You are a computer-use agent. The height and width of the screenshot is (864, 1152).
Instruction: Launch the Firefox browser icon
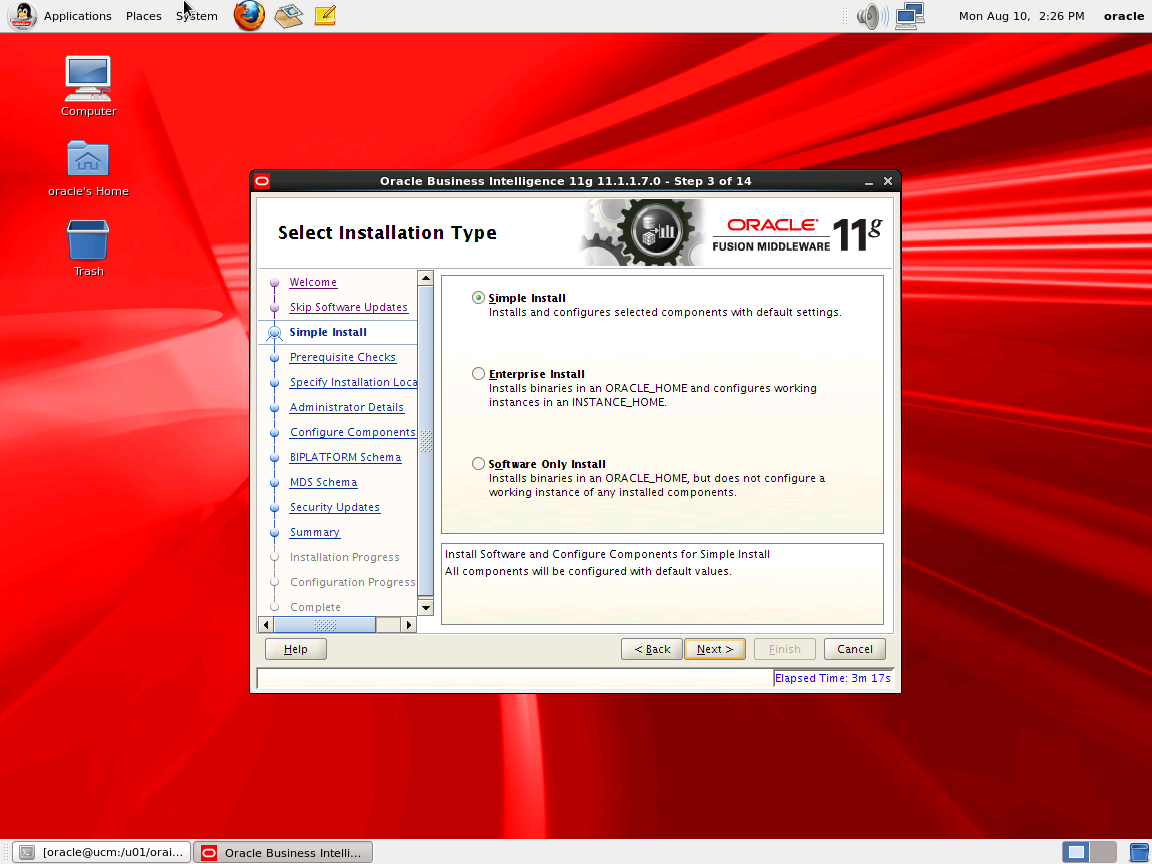pyautogui.click(x=249, y=15)
